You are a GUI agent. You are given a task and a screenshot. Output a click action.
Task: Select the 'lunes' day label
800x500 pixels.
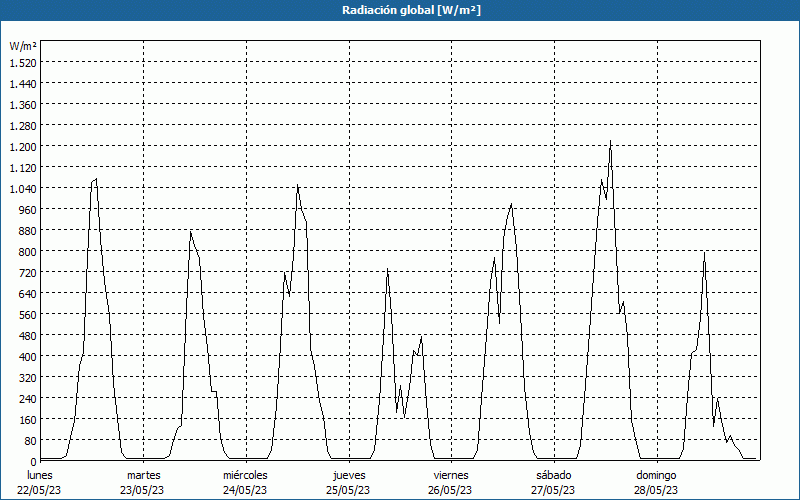click(x=40, y=475)
